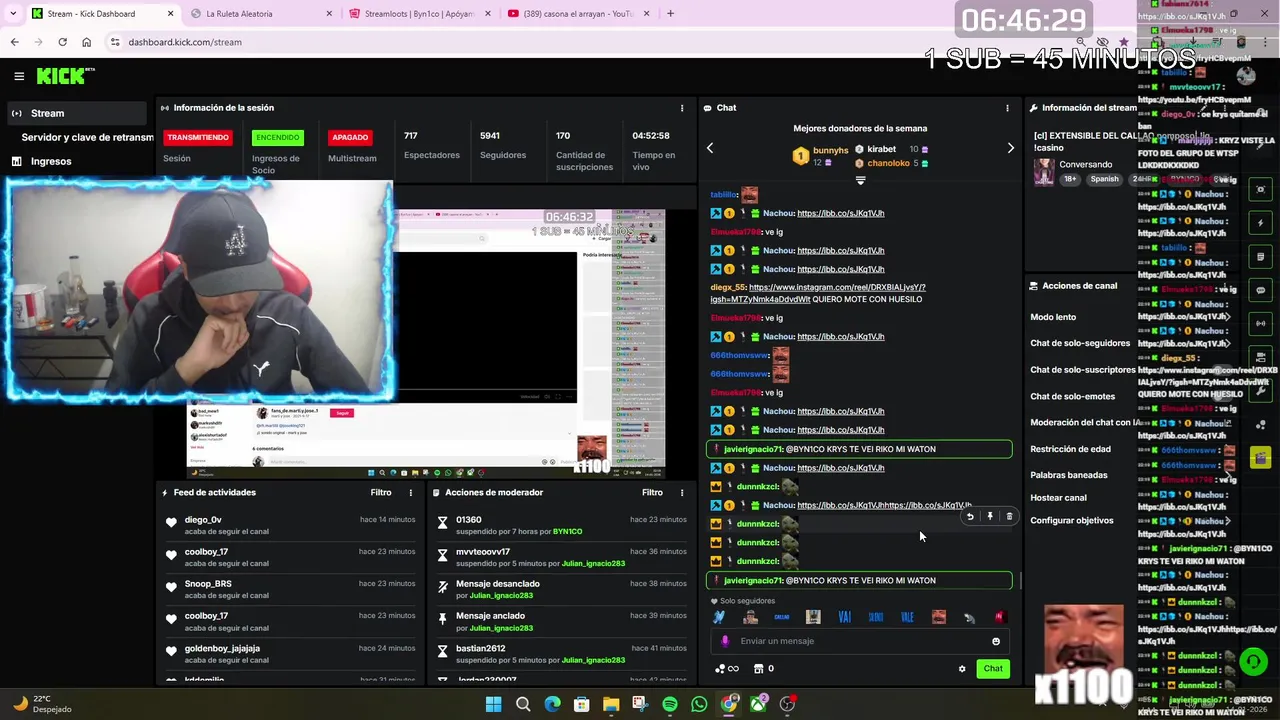Click in Enviar un mensaje field
The height and width of the screenshot is (720, 1280).
point(860,641)
